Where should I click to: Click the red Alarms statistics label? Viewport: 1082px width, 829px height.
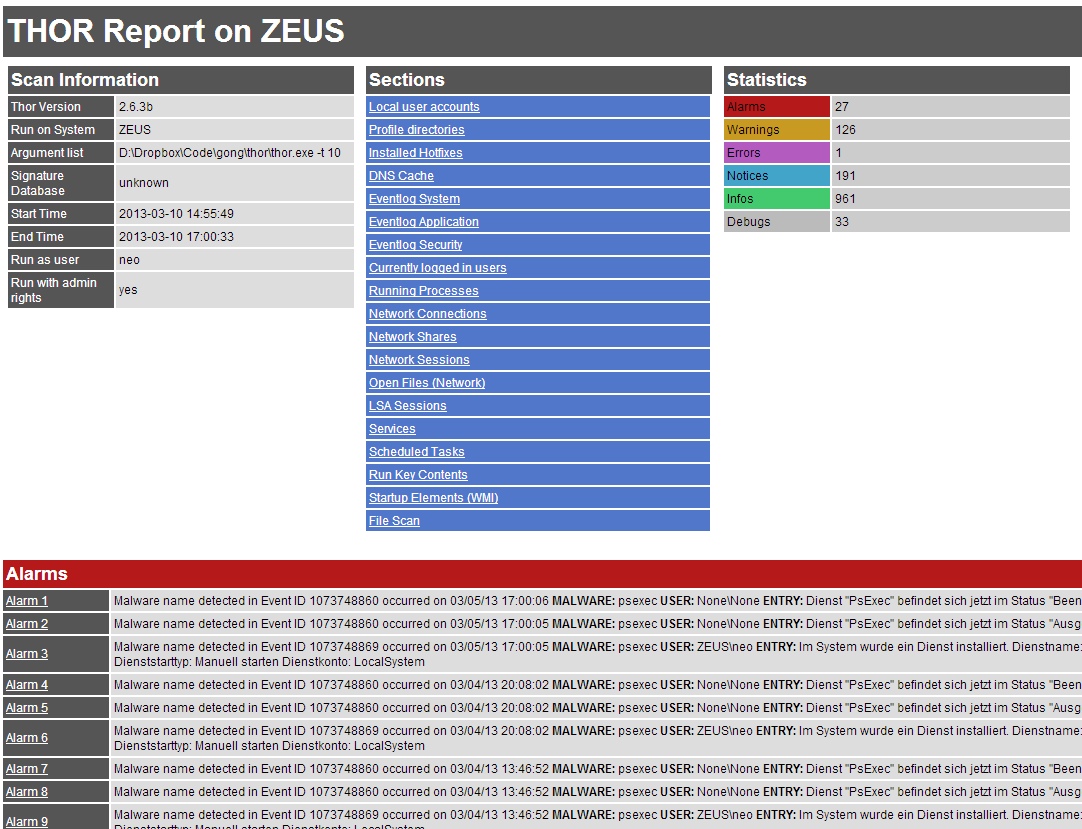[776, 107]
